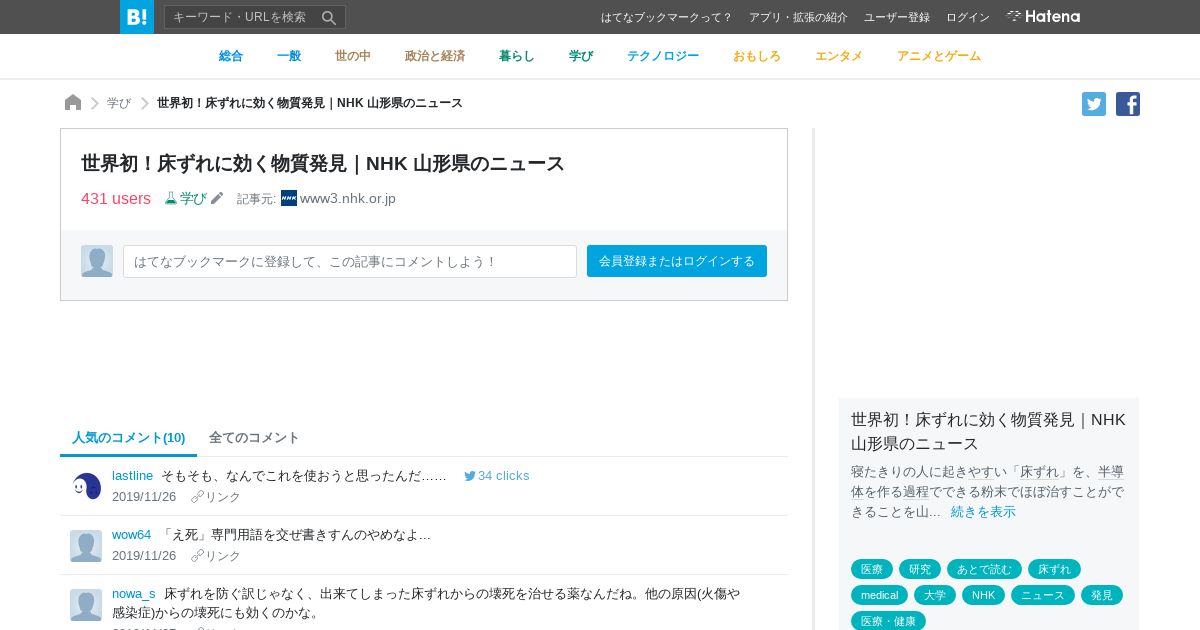Screen dimensions: 1200x630
Task: Click はてなブックマークって？ link
Action: [667, 17]
